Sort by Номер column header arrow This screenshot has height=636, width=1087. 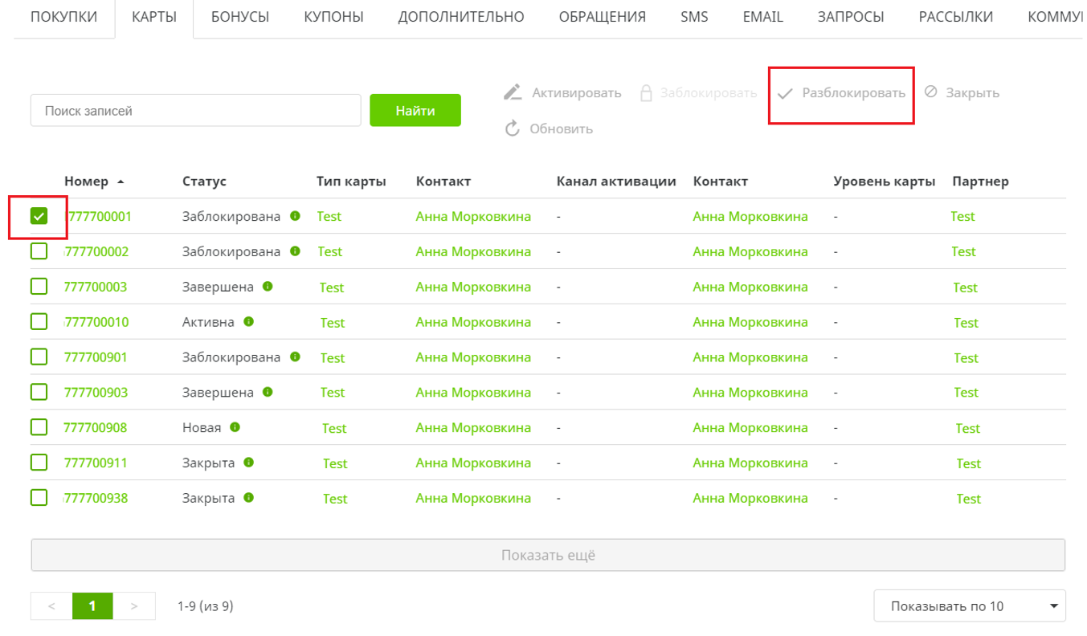(x=121, y=182)
